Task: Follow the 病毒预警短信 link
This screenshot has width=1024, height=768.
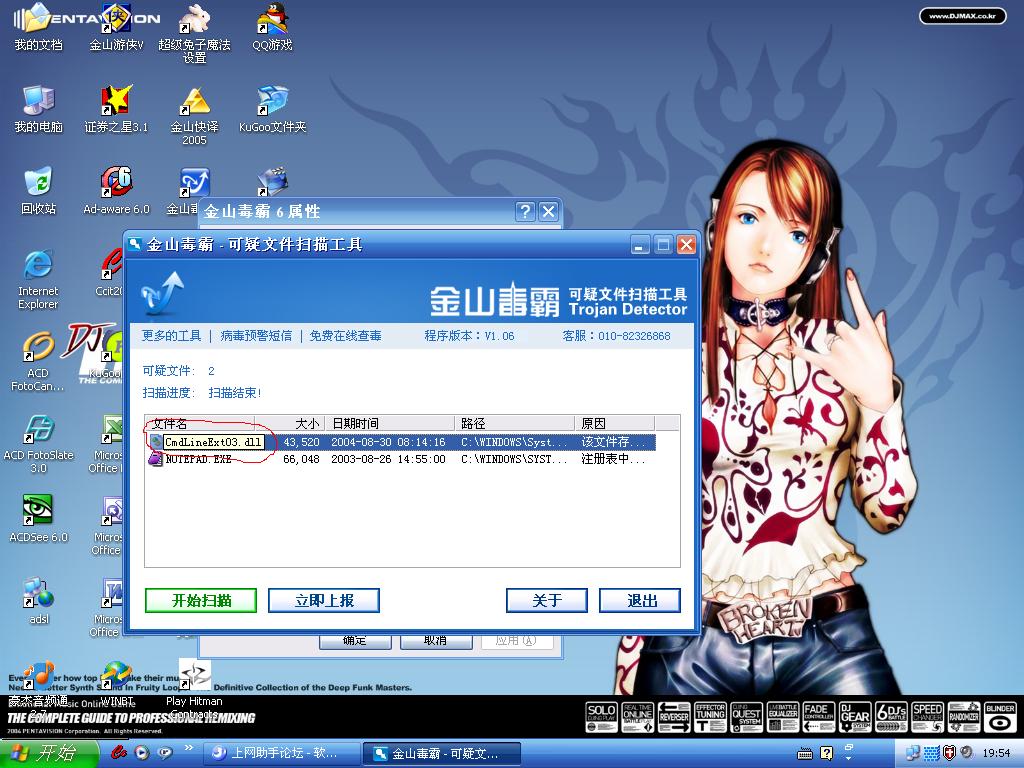Action: tap(256, 336)
